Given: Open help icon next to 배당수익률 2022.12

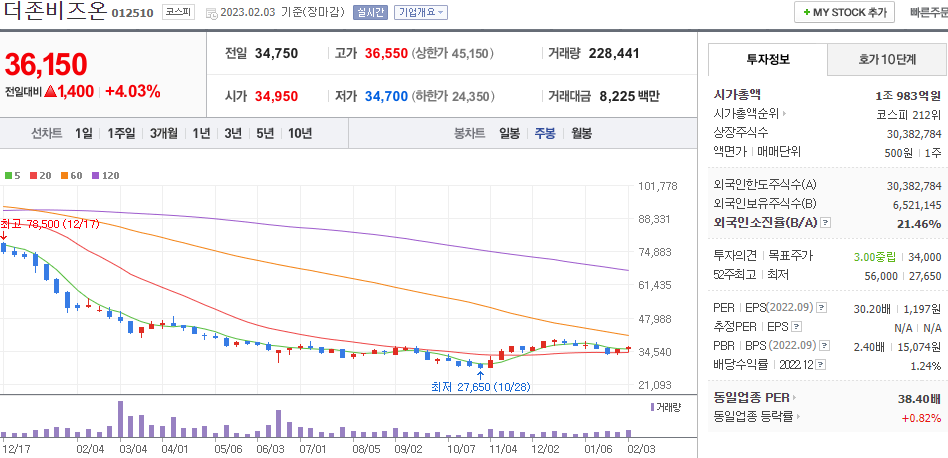Looking at the screenshot, I should pos(820,366).
